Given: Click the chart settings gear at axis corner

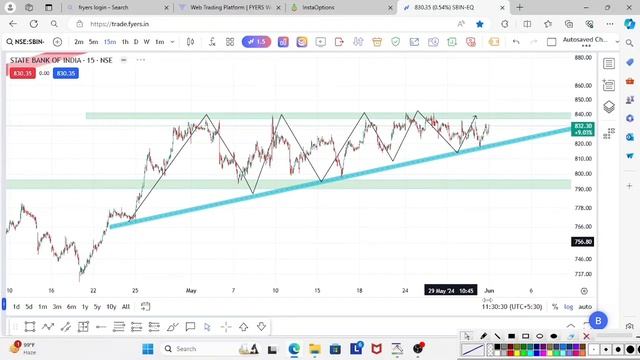Looking at the screenshot, I should [x=584, y=291].
